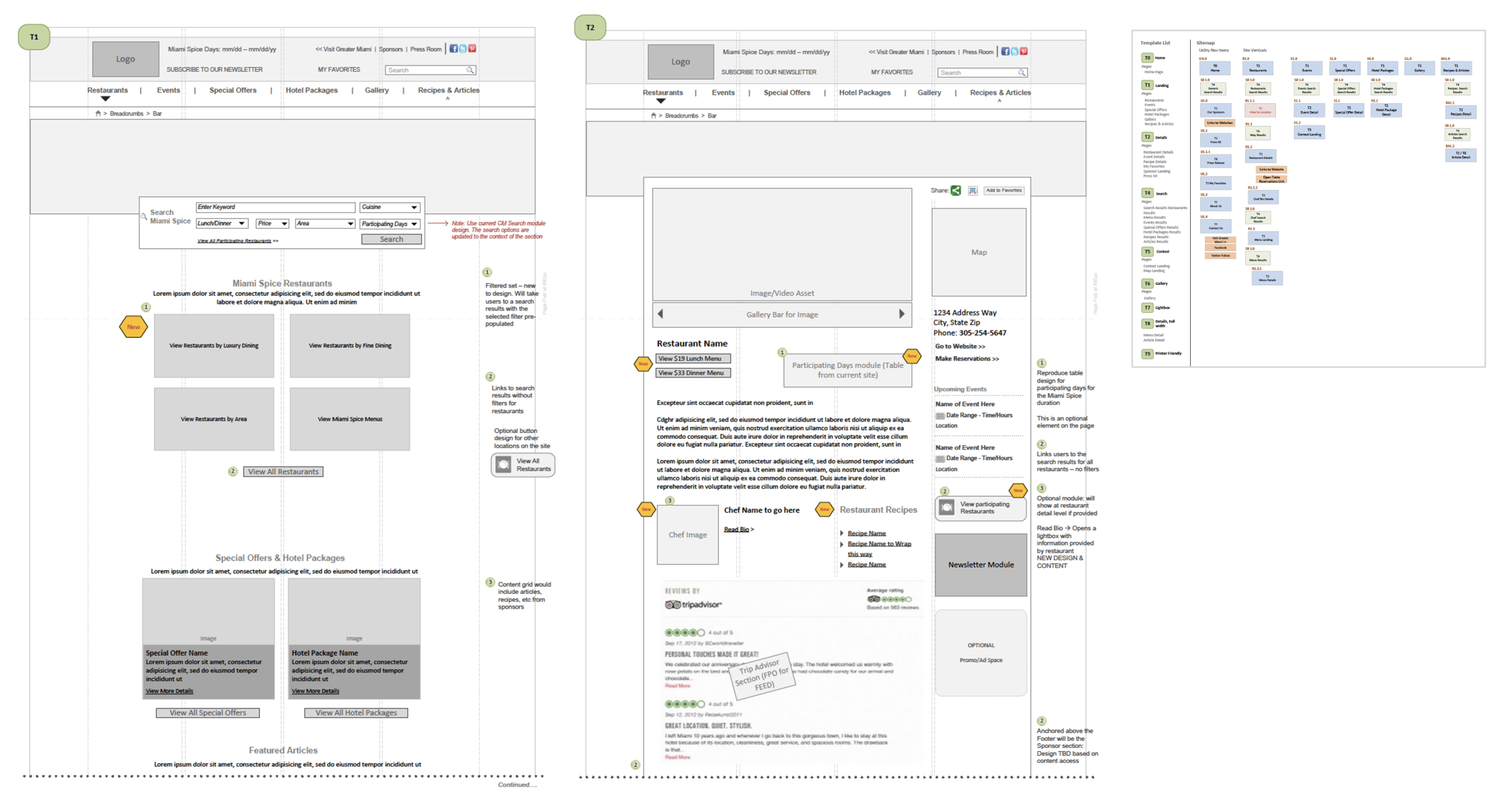Click Add to Favorites button

tap(1003, 191)
